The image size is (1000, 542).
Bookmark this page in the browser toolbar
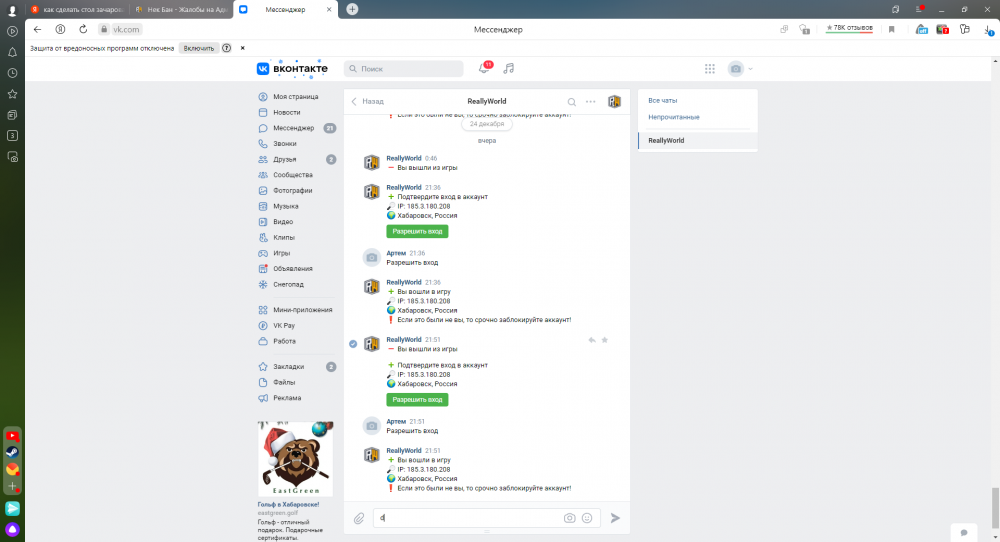(892, 29)
